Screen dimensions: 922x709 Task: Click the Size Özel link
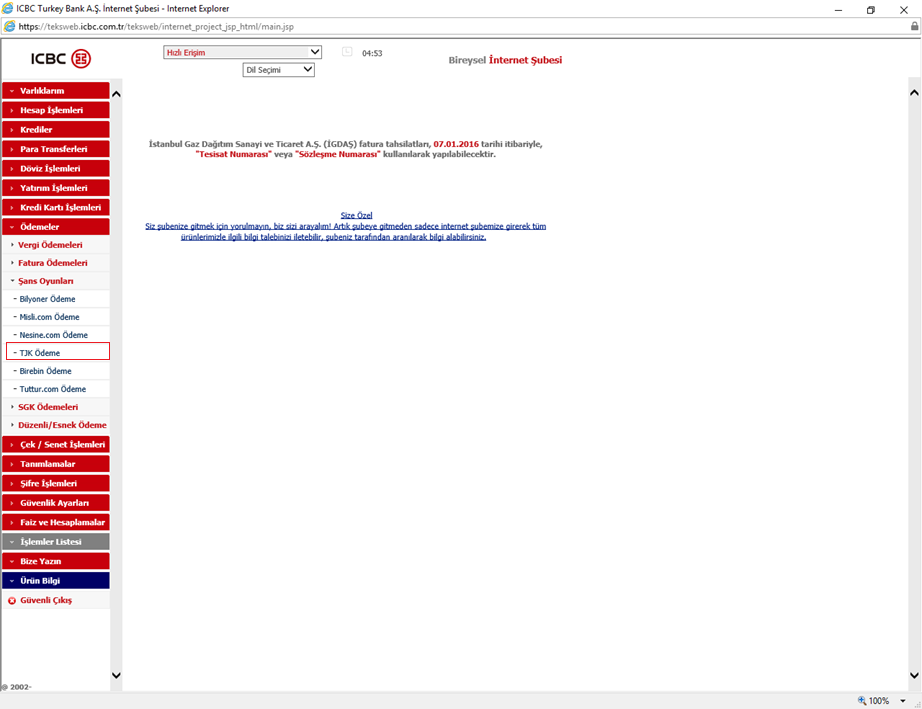[x=356, y=215]
